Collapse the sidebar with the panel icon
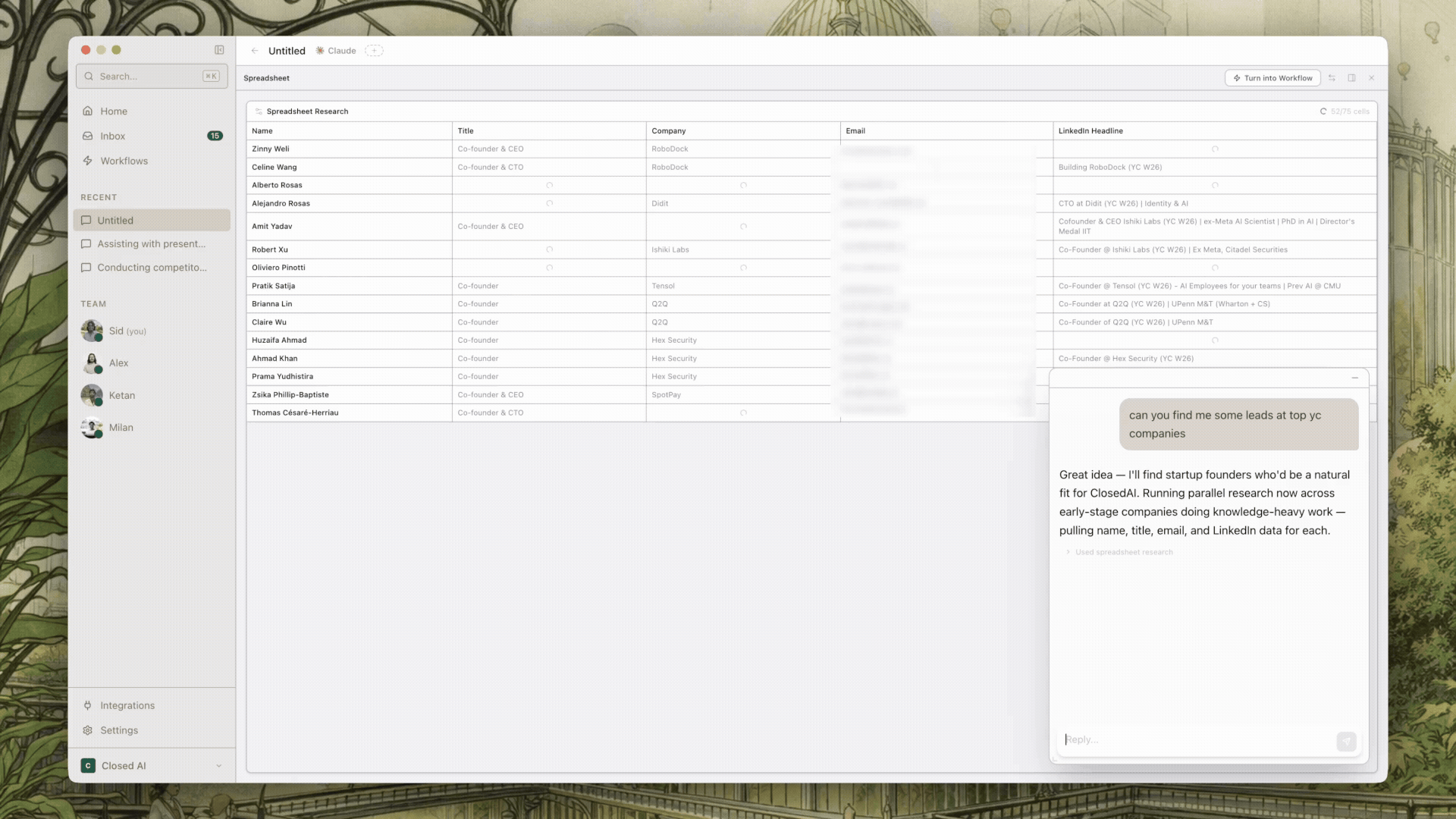The width and height of the screenshot is (1456, 819). tap(219, 49)
